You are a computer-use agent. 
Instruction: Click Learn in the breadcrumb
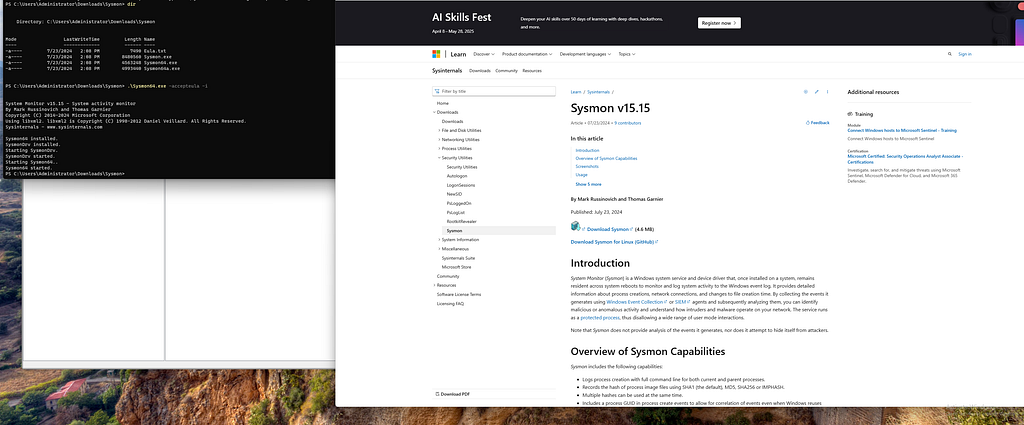pyautogui.click(x=576, y=92)
